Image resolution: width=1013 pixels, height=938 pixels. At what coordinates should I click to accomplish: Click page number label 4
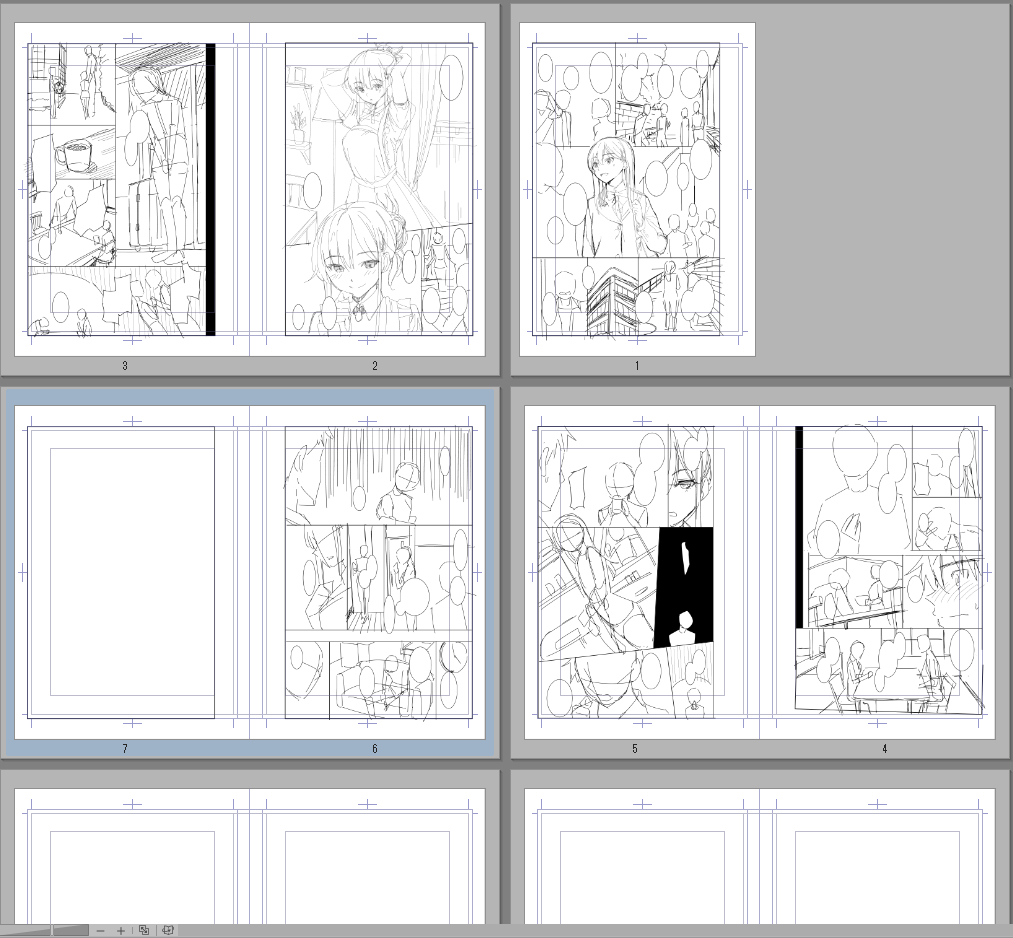(884, 749)
